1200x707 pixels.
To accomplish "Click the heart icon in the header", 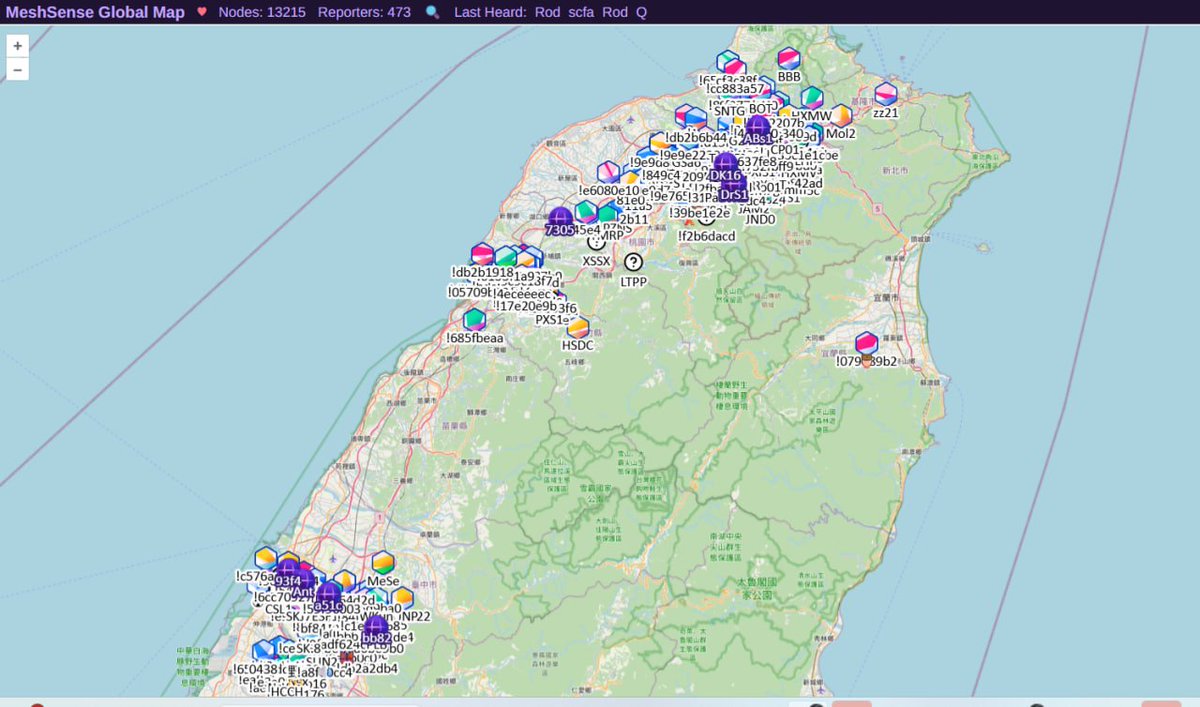I will 202,12.
